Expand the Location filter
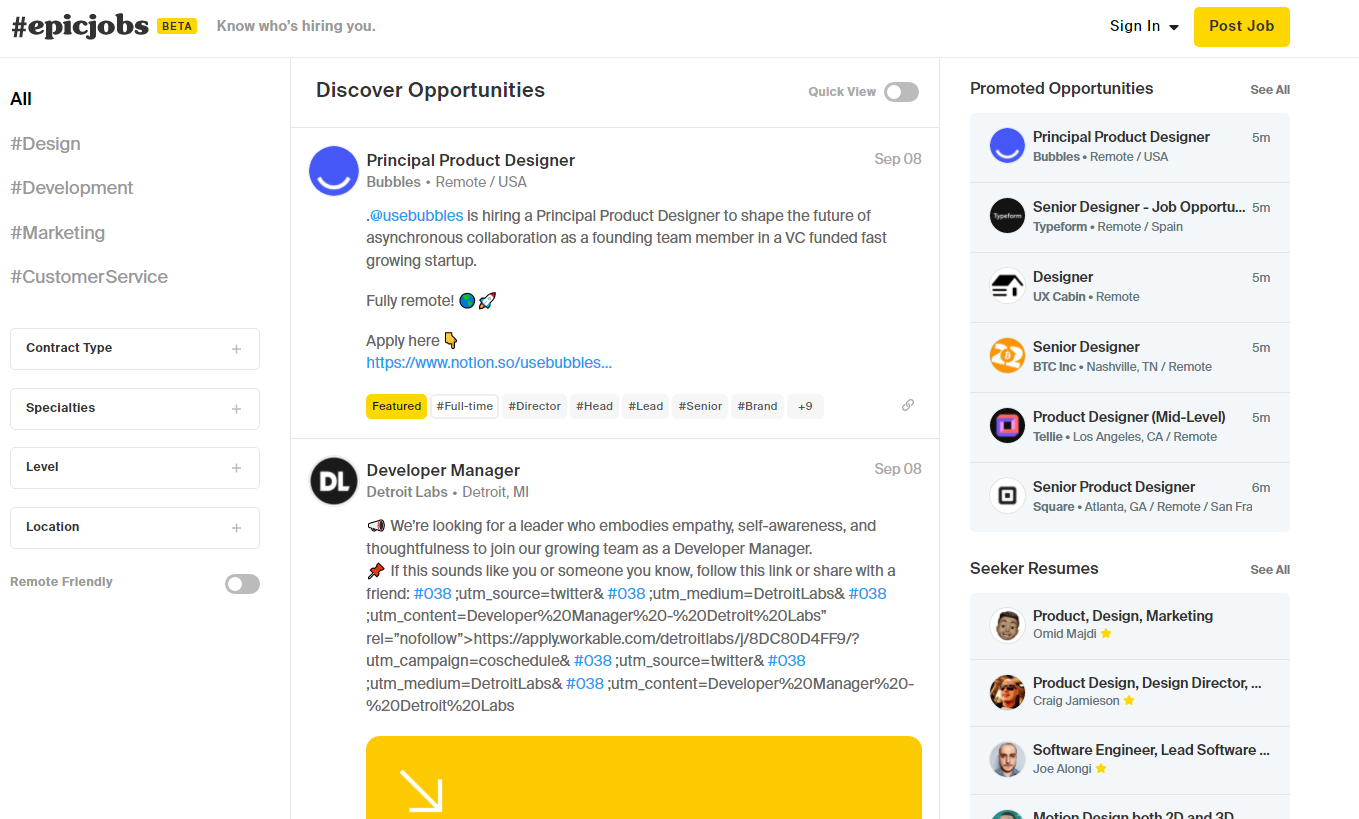Image resolution: width=1359 pixels, height=819 pixels. click(135, 528)
